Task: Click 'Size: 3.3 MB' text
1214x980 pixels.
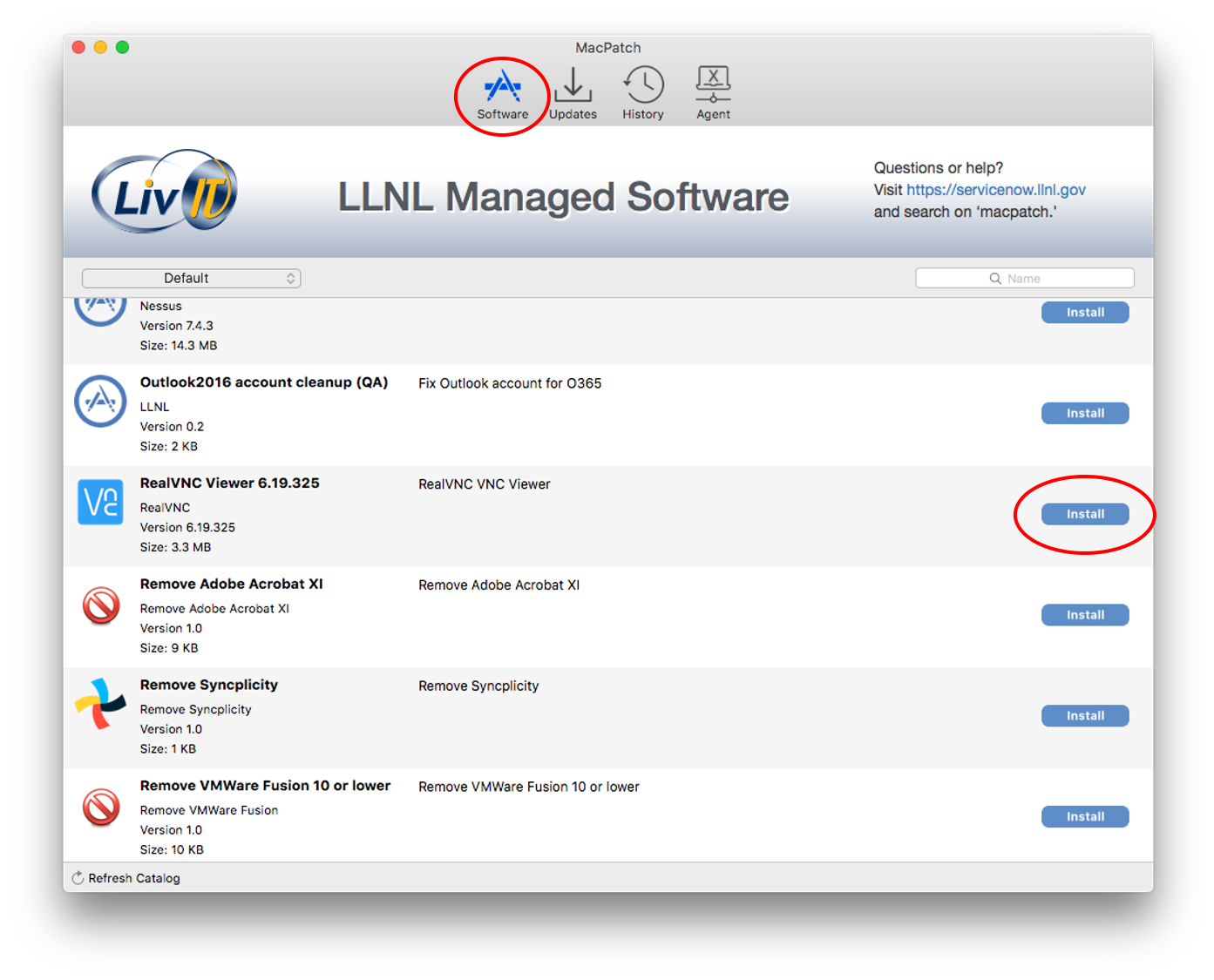Action: (175, 548)
